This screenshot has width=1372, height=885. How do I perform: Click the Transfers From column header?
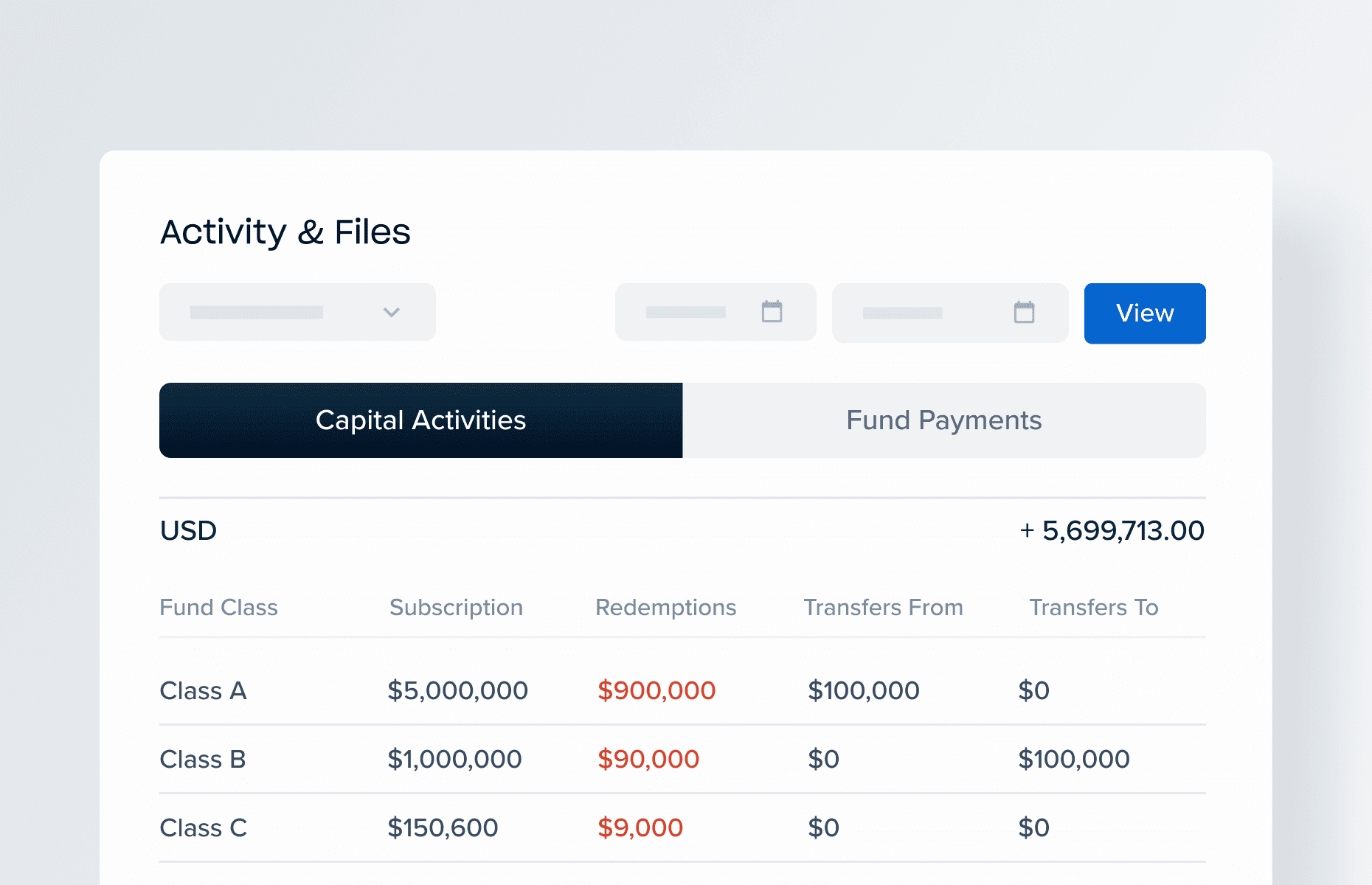coord(883,607)
